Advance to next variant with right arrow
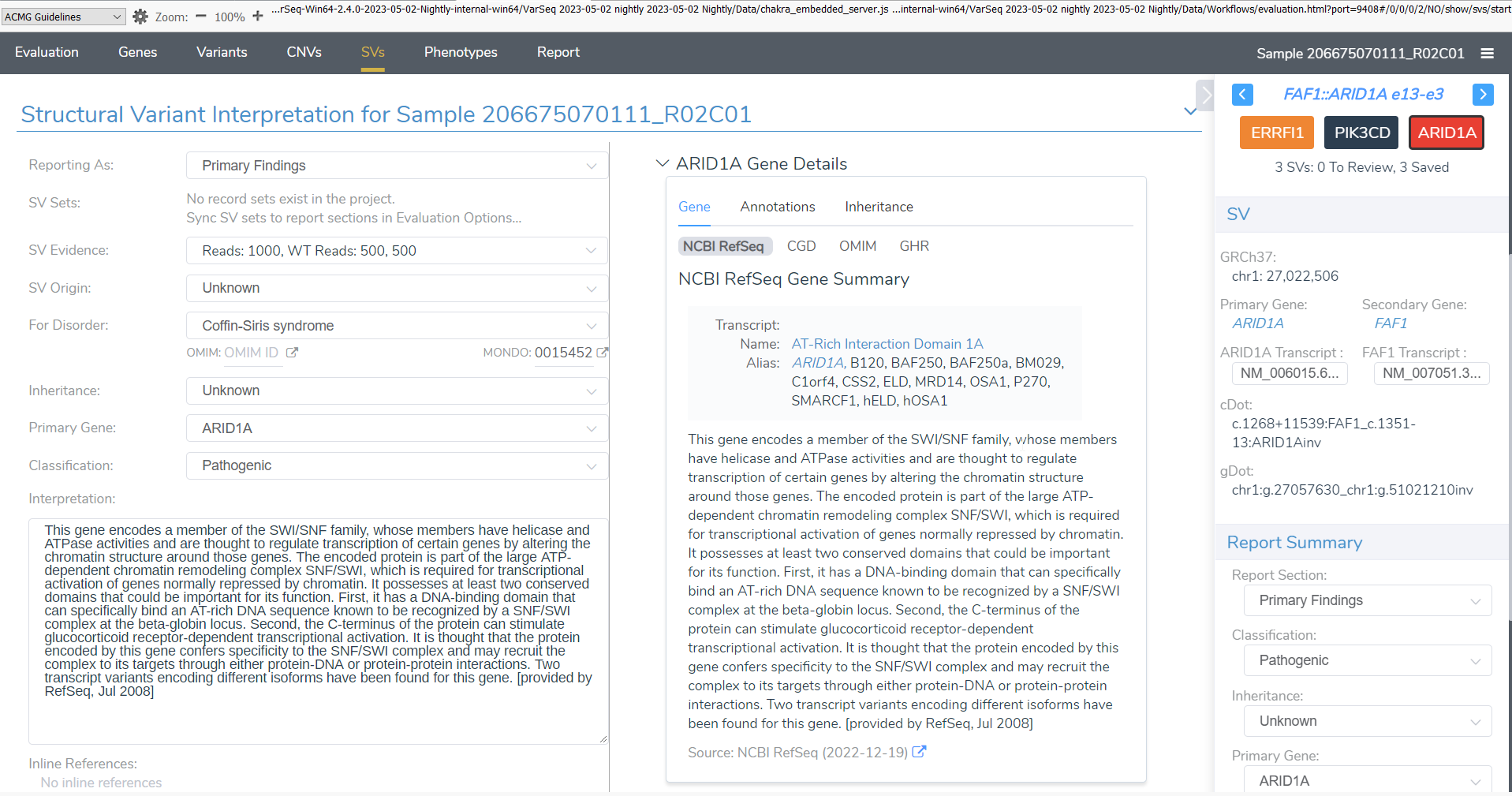 1483,94
